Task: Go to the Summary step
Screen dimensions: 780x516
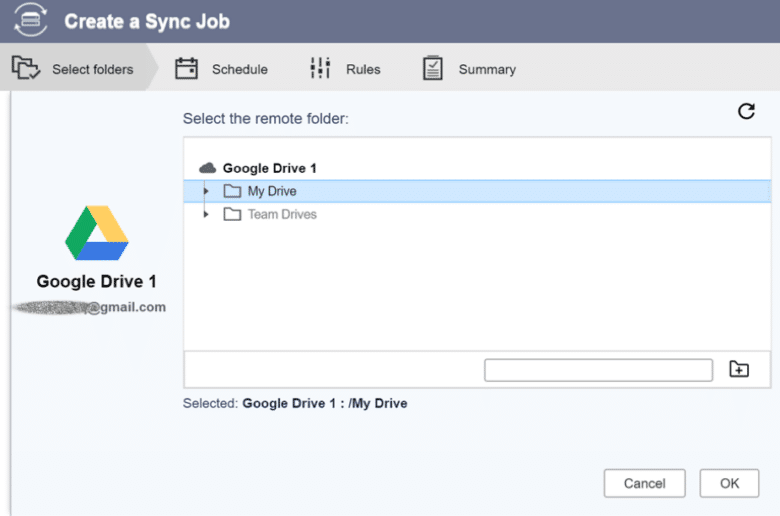Action: 469,68
